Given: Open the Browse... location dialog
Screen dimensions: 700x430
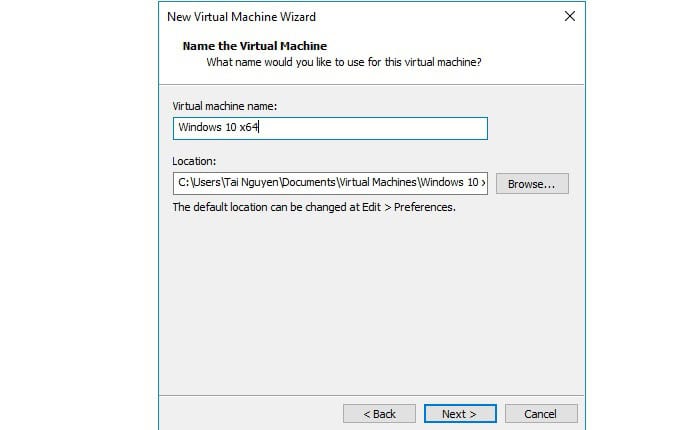Looking at the screenshot, I should (x=531, y=184).
